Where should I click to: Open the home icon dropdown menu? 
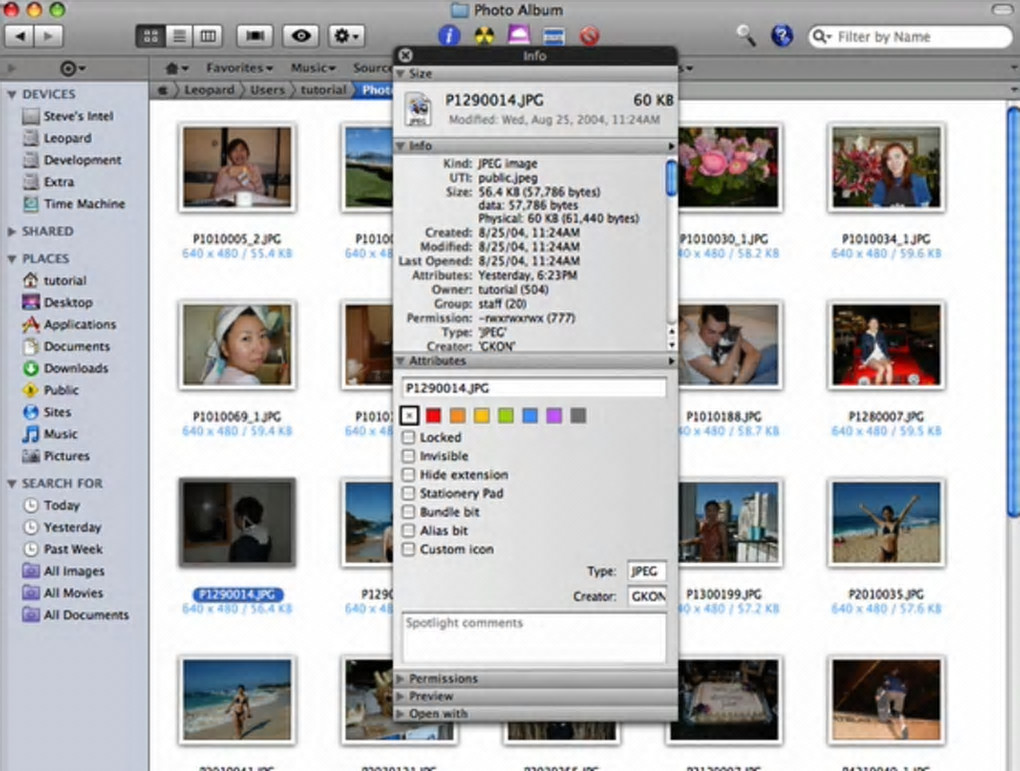pyautogui.click(x=176, y=68)
